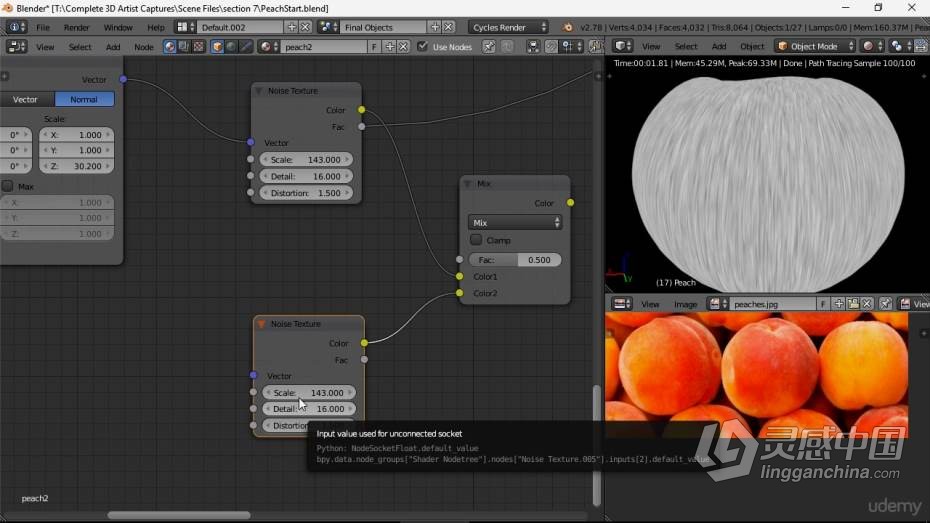Delete the Final Objects scene

coord(448,27)
